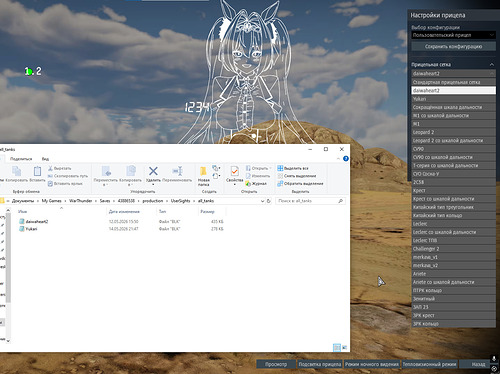Expand the address bar history dropdown
Image resolution: width=500 pixels, height=374 pixels.
[262, 201]
